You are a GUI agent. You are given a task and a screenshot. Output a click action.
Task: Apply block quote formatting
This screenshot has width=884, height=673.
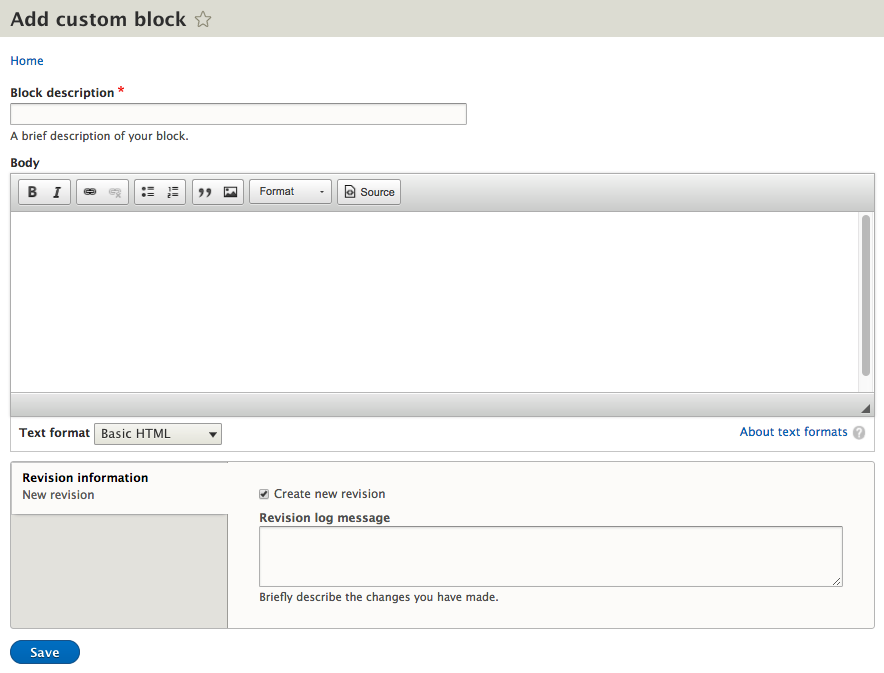[205, 192]
